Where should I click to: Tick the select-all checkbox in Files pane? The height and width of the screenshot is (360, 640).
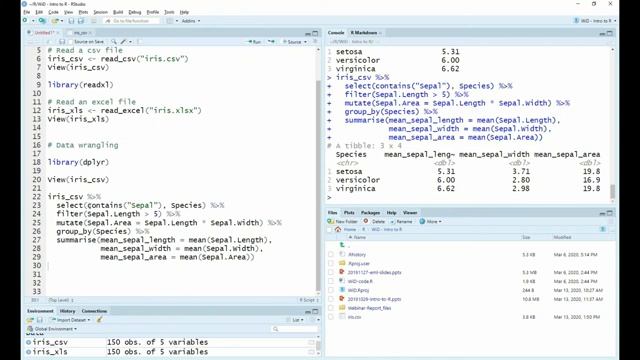330,230
